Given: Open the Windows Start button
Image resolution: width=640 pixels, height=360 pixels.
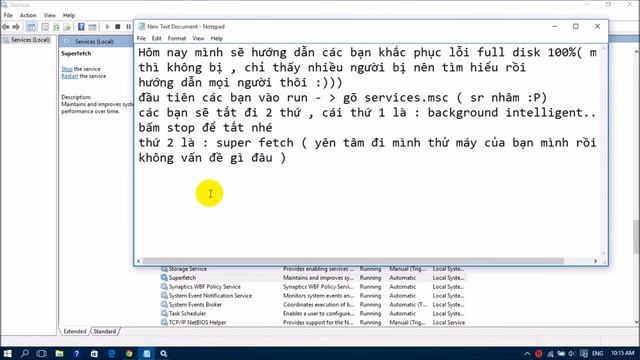Looking at the screenshot, I should click(7, 353).
